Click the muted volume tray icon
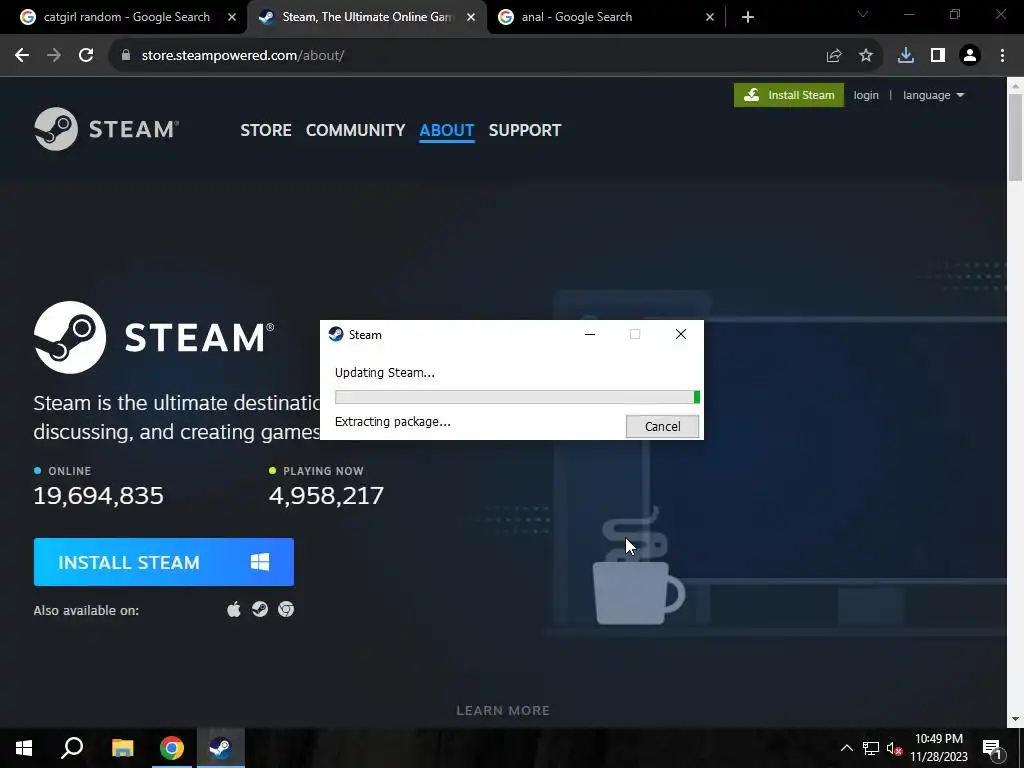Screen dimensions: 1024x768 pos(894,748)
